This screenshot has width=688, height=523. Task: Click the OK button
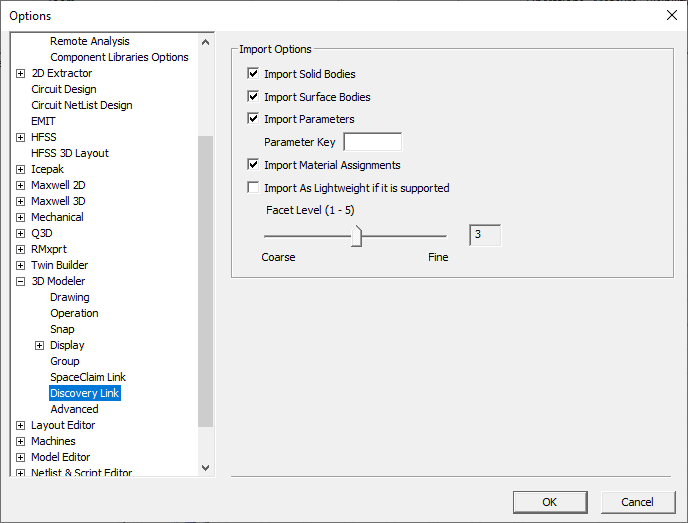coord(550,501)
